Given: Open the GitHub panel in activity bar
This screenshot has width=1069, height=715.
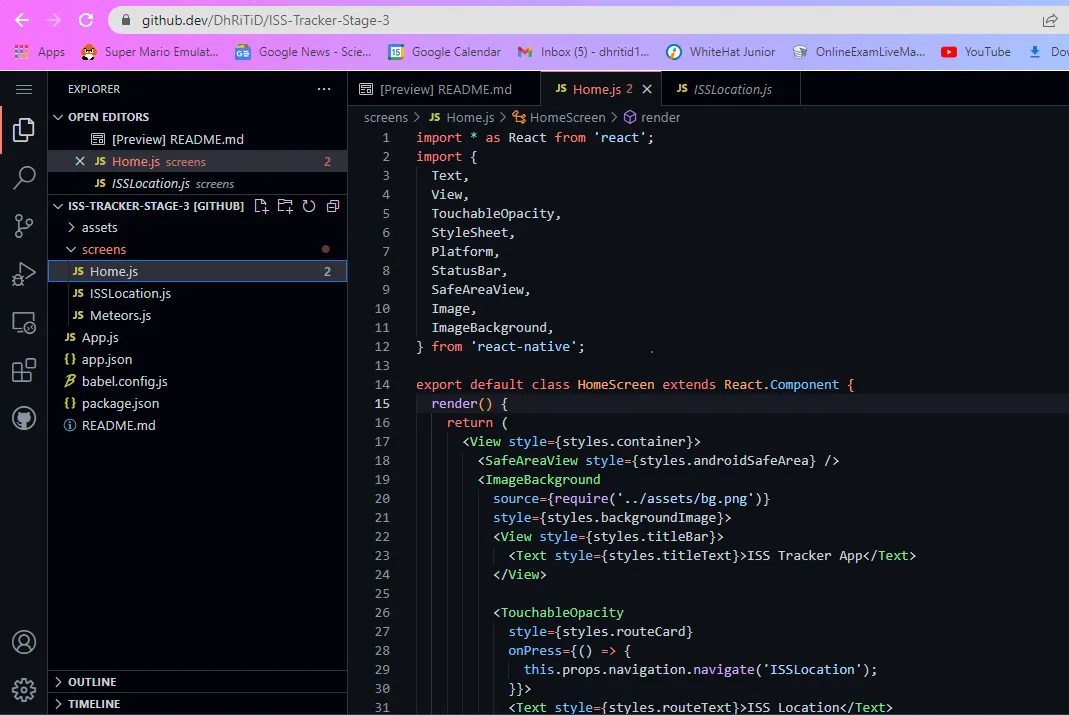Looking at the screenshot, I should 23,418.
